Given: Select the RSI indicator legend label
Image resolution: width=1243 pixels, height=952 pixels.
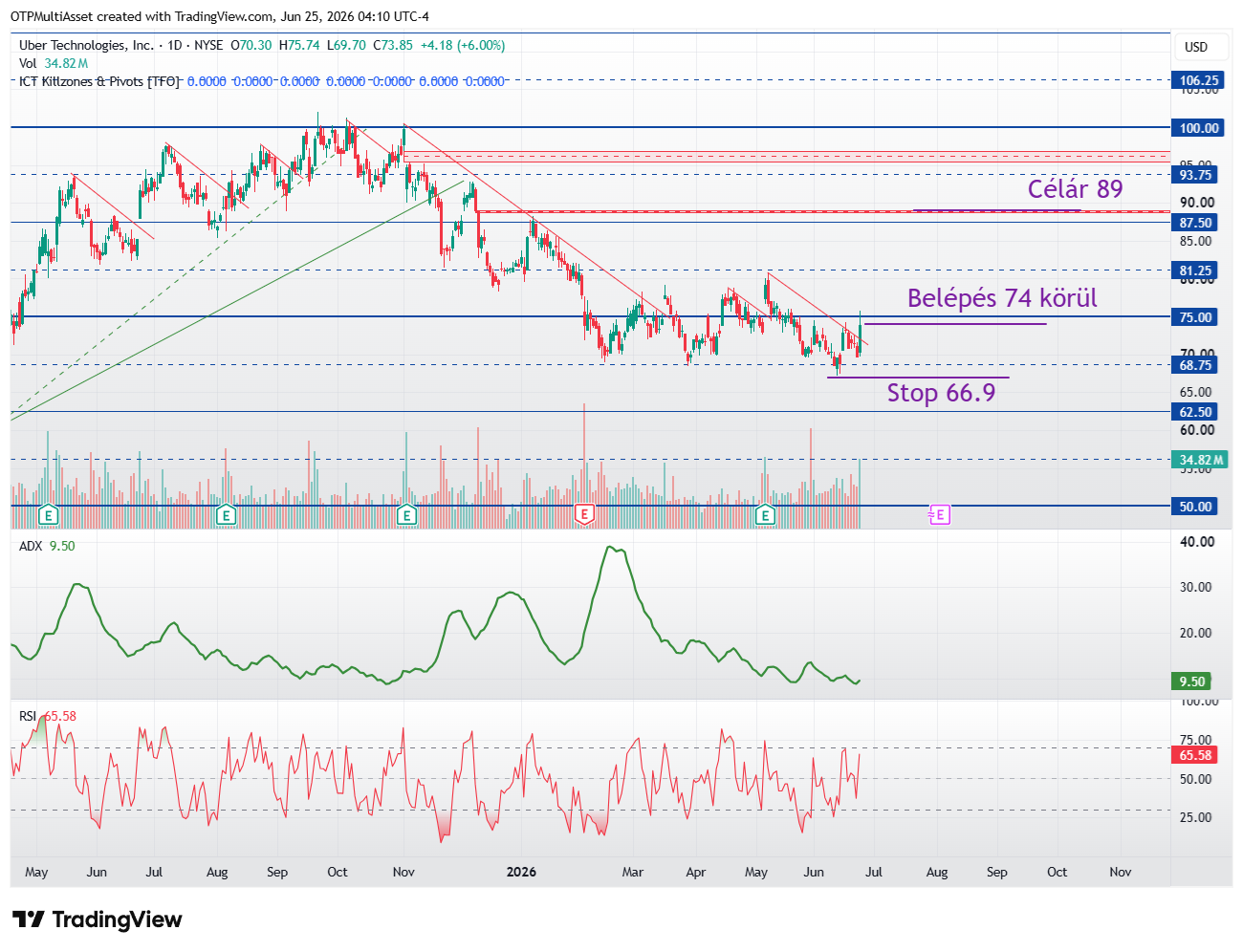Looking at the screenshot, I should pyautogui.click(x=28, y=716).
